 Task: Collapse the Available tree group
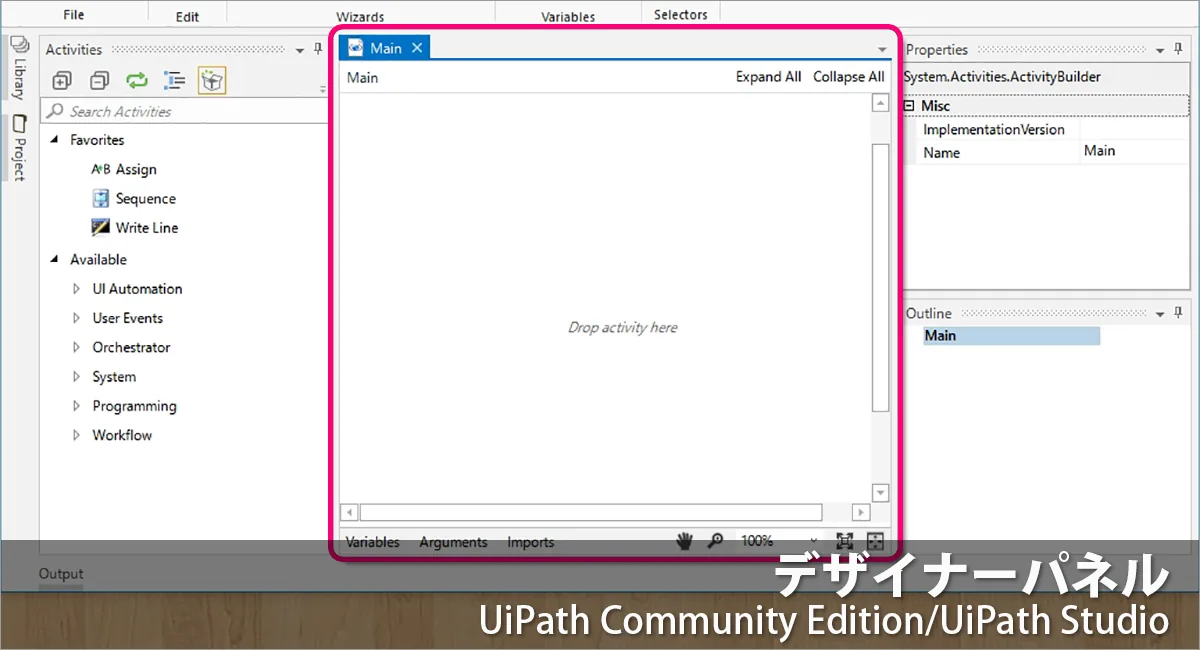pos(54,259)
